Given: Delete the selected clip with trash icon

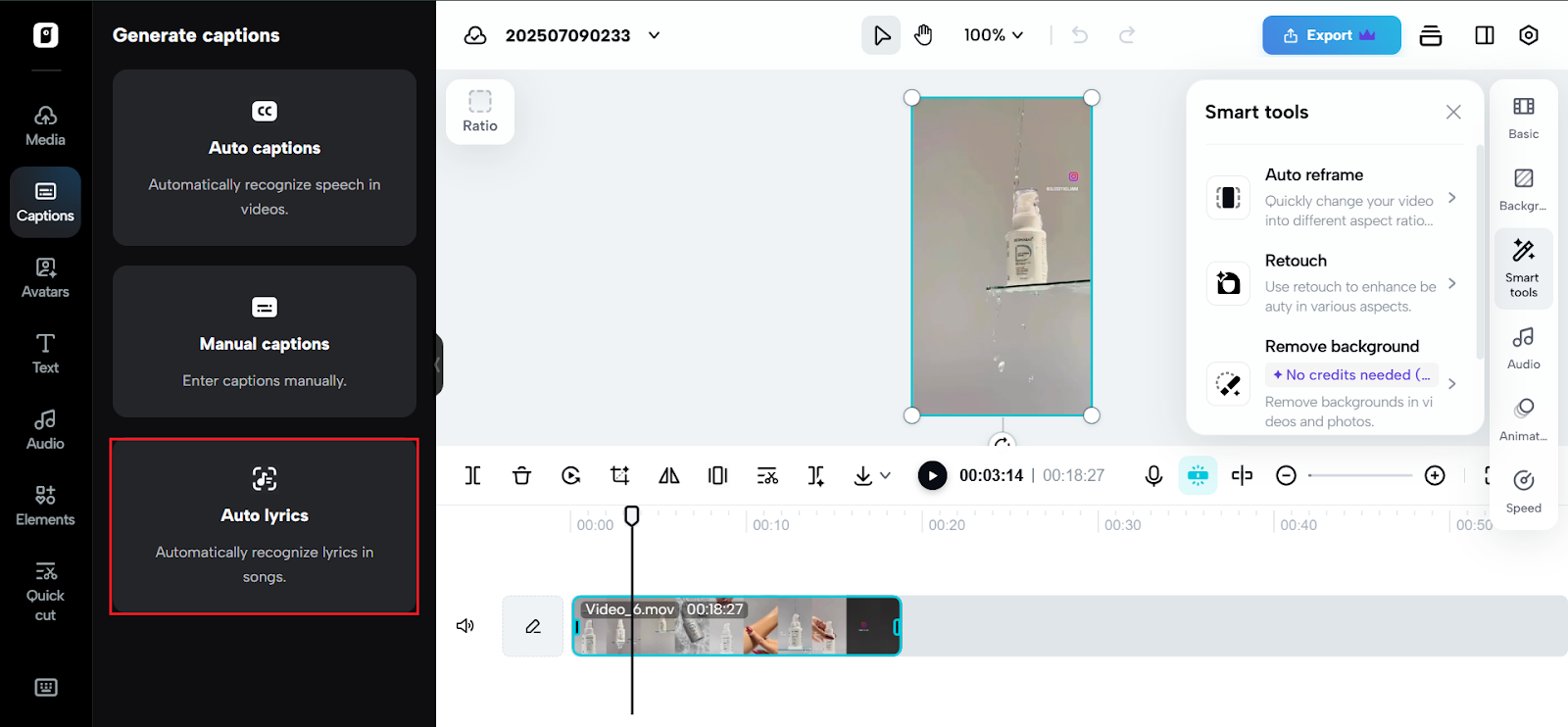Looking at the screenshot, I should coord(521,475).
